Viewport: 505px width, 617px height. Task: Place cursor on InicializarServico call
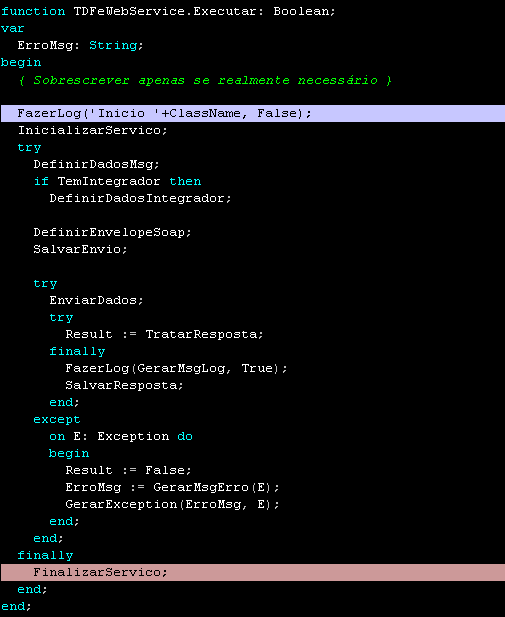(93, 130)
